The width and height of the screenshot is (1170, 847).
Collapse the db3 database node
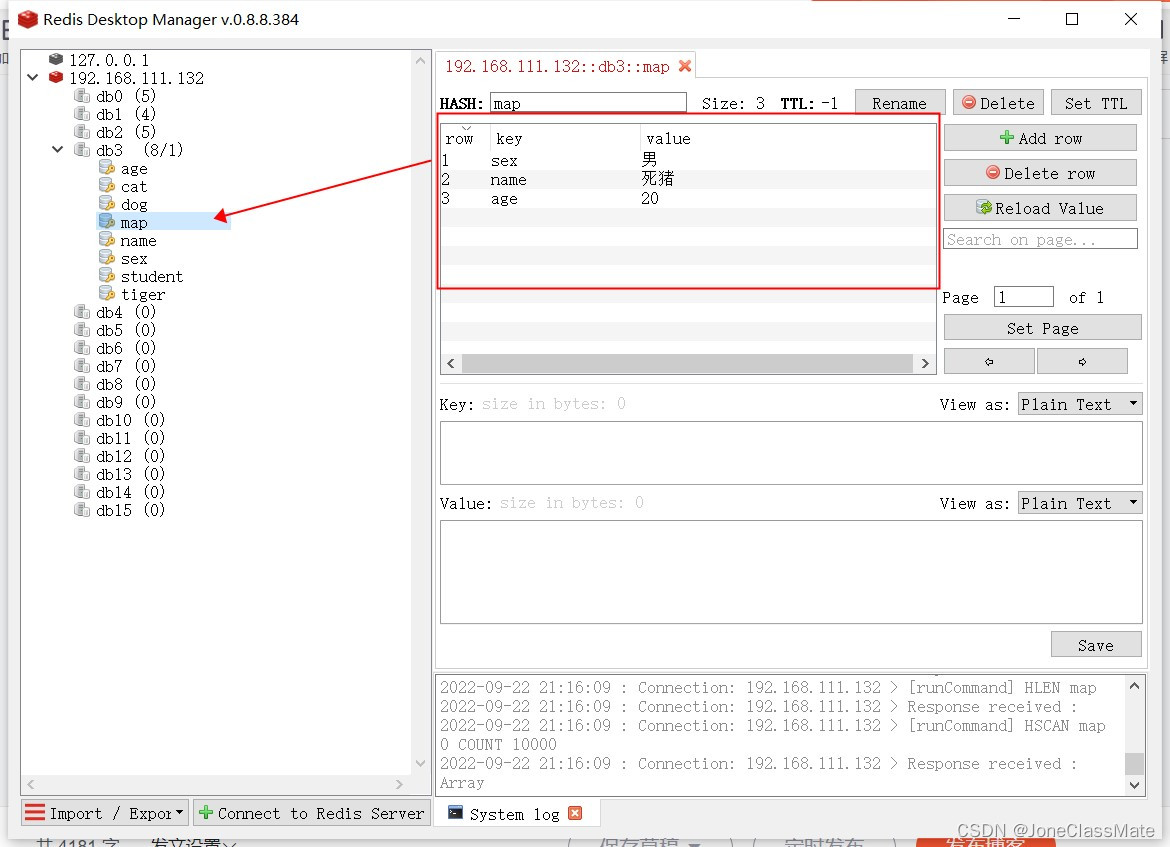pyautogui.click(x=57, y=149)
